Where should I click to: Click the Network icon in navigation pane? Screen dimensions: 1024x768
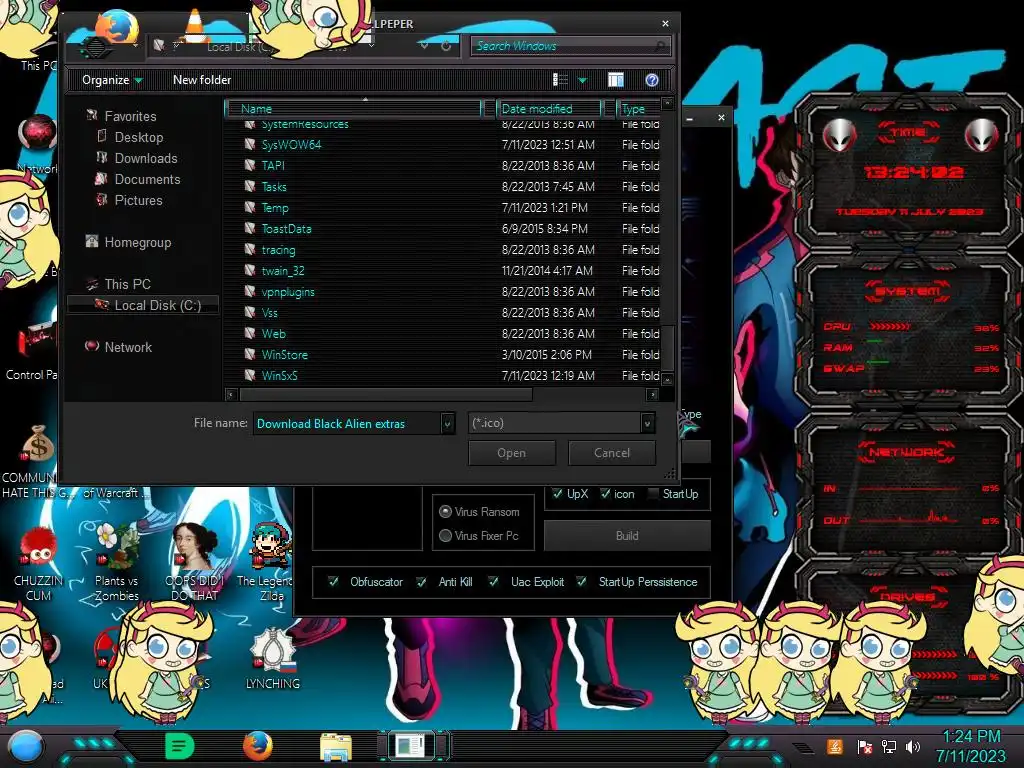92,346
